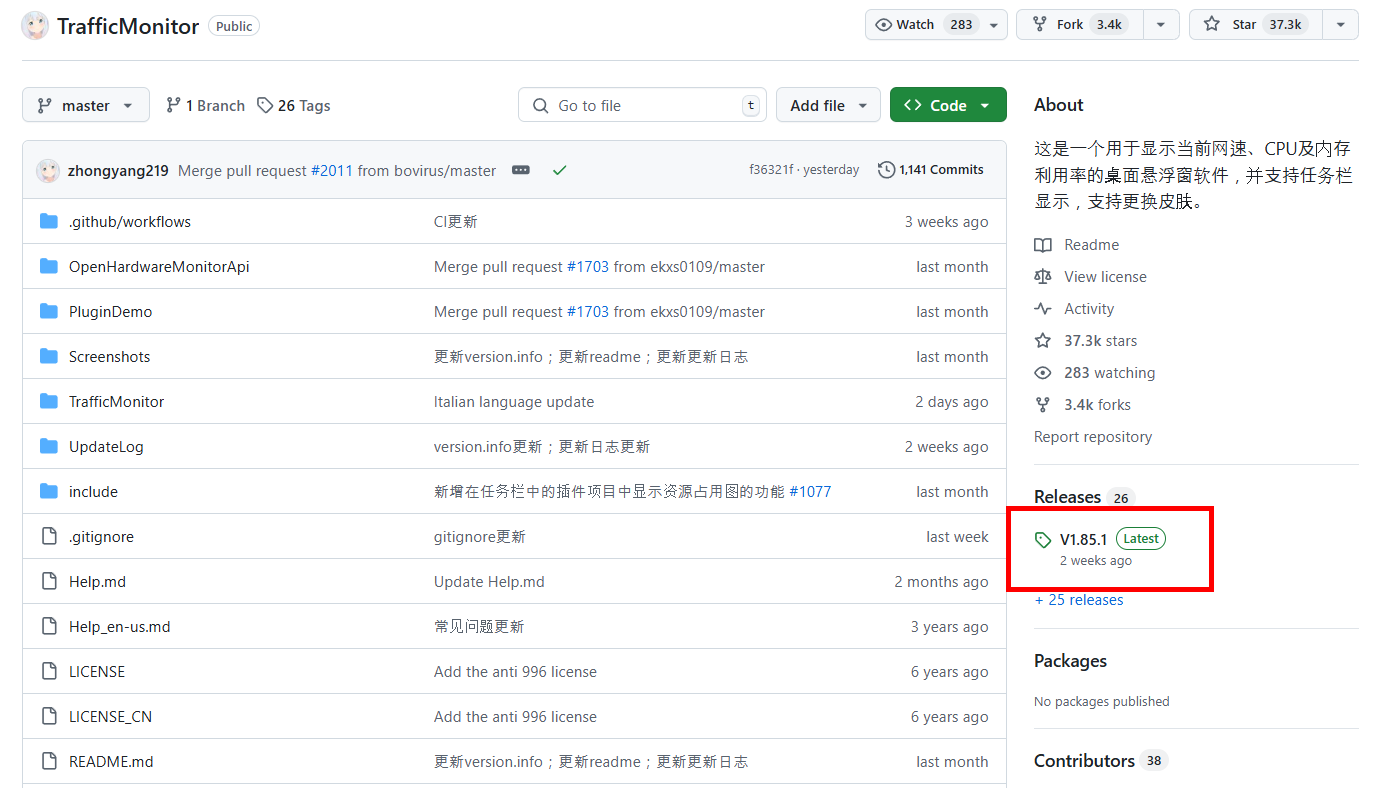Screen dimensions: 1398x788
Task: Open issue #1077 link in include row
Action: point(810,492)
